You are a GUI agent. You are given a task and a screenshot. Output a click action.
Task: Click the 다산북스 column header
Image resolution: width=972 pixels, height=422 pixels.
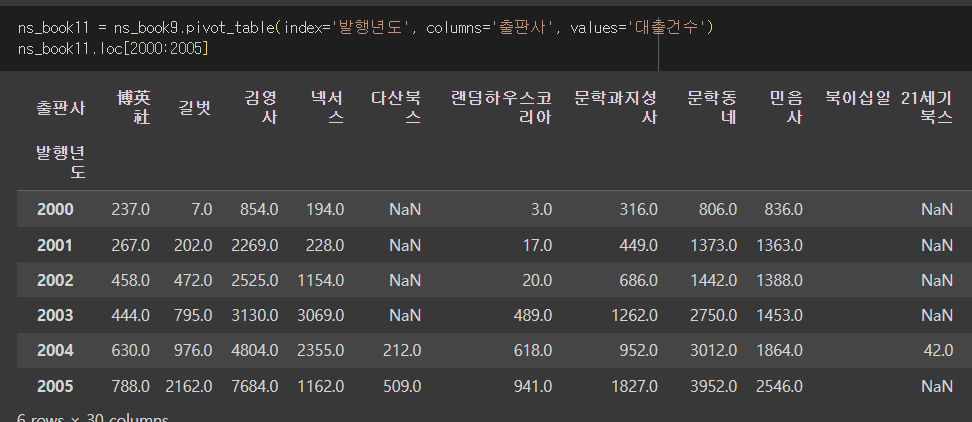pos(396,107)
